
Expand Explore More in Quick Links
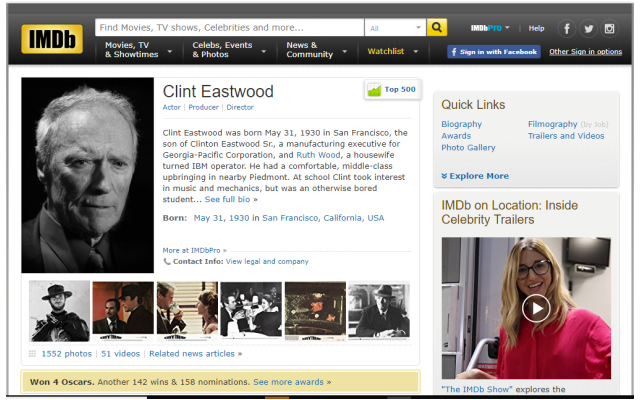click(475, 176)
